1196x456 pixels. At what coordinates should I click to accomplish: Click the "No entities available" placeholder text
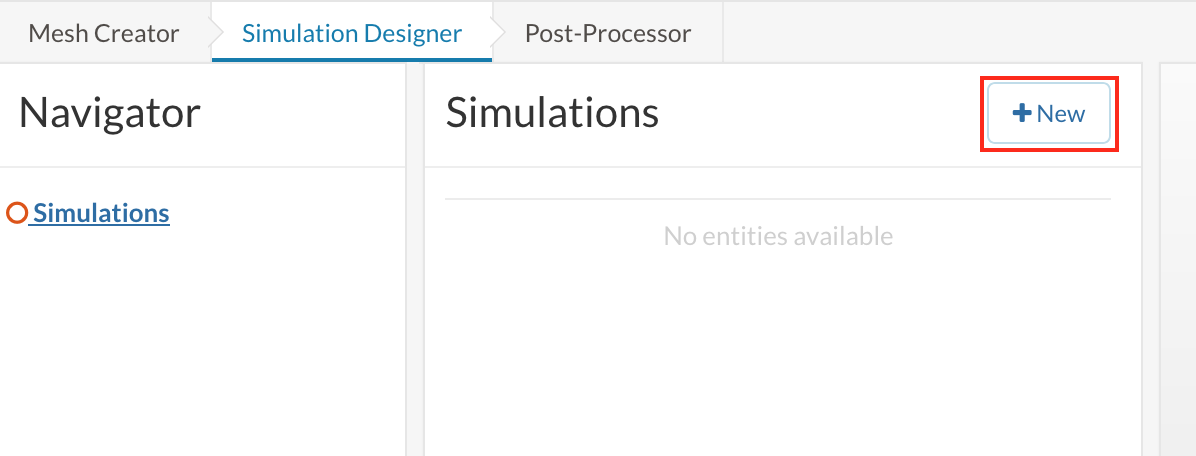coord(778,237)
